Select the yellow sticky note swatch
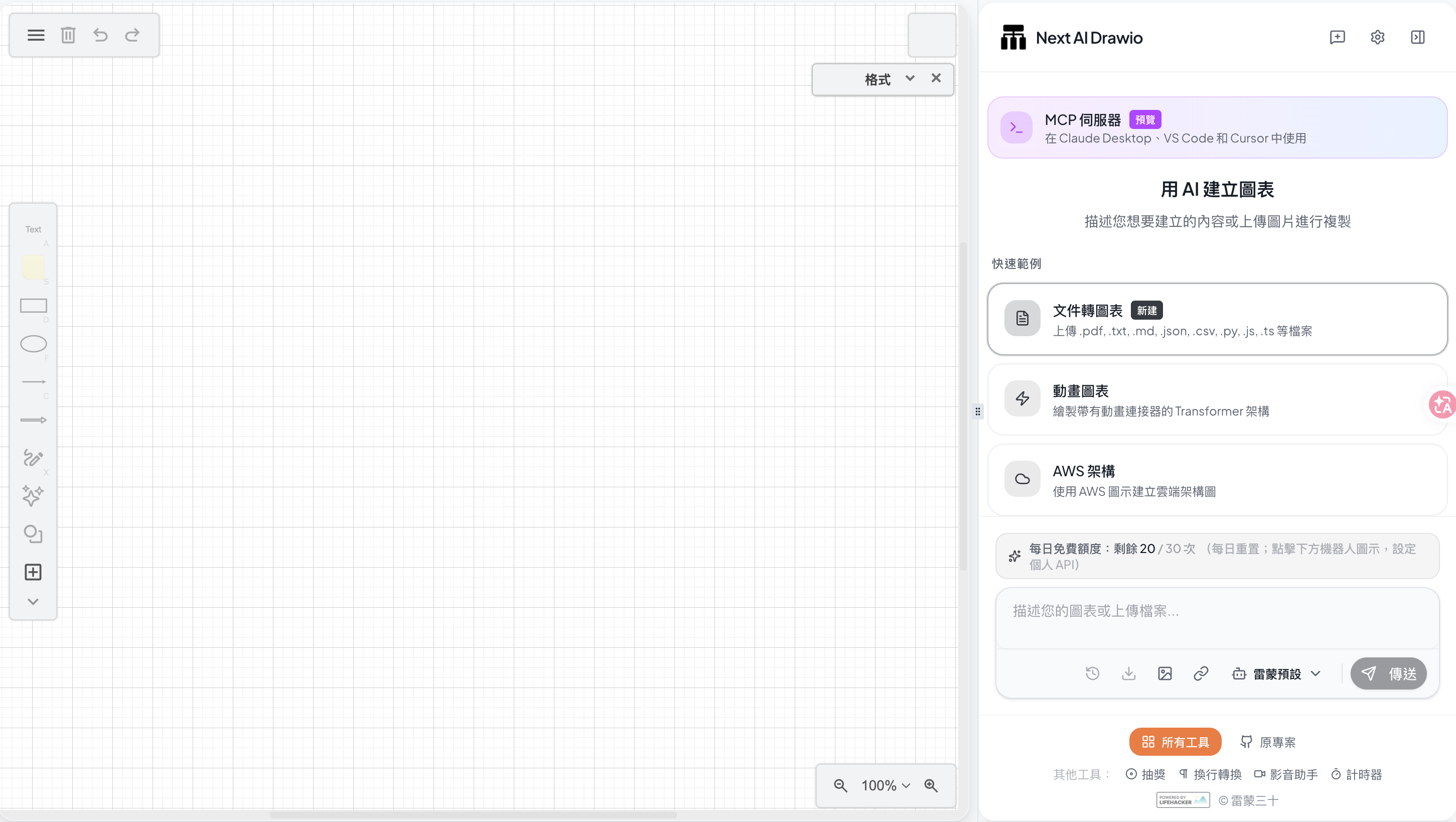 [33, 267]
